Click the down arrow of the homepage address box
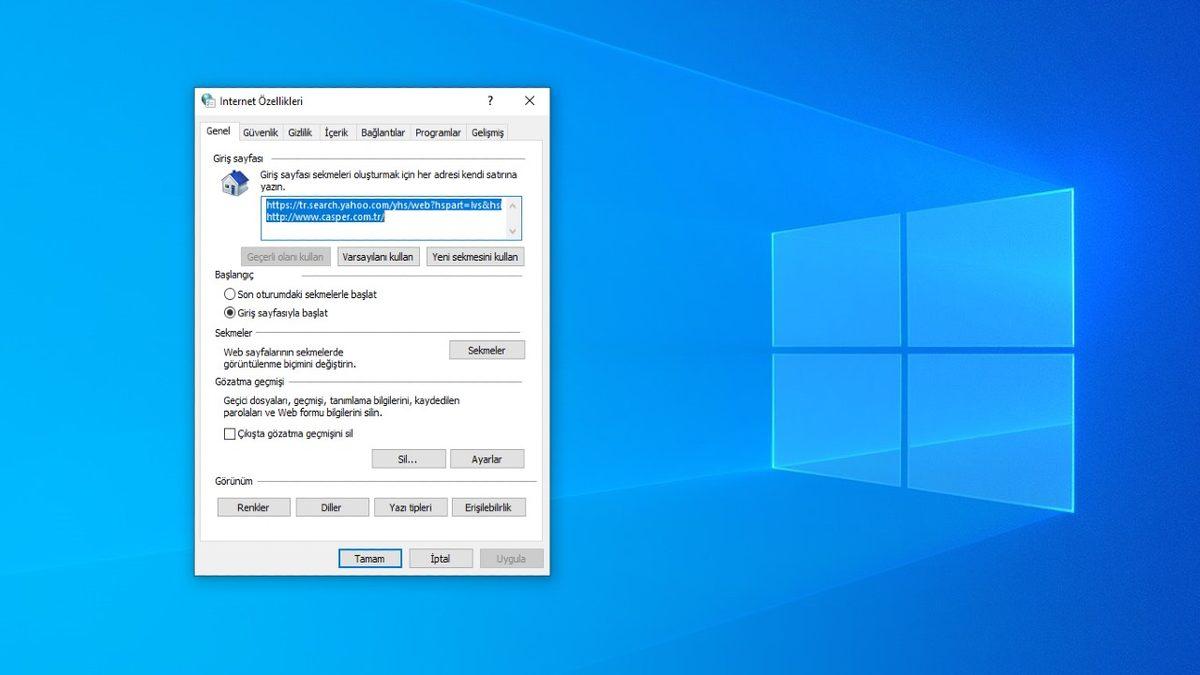 point(511,231)
